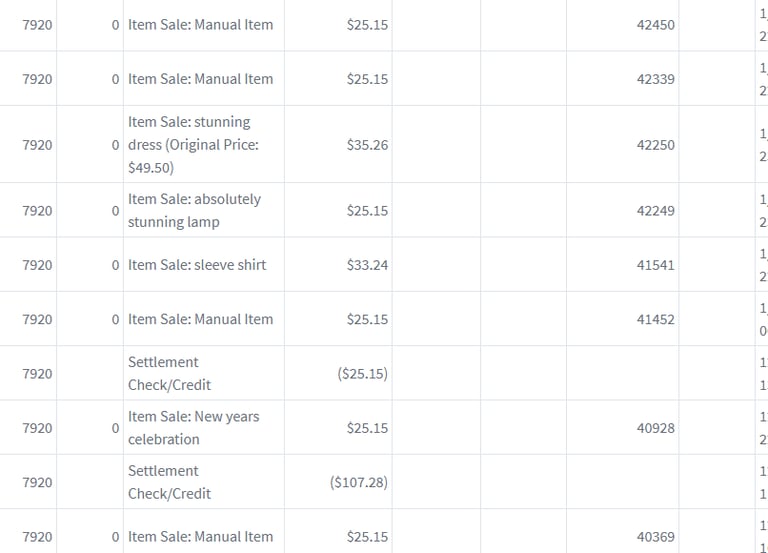Click the order number 42450 cell
The width and height of the screenshot is (768, 553).
pos(655,25)
